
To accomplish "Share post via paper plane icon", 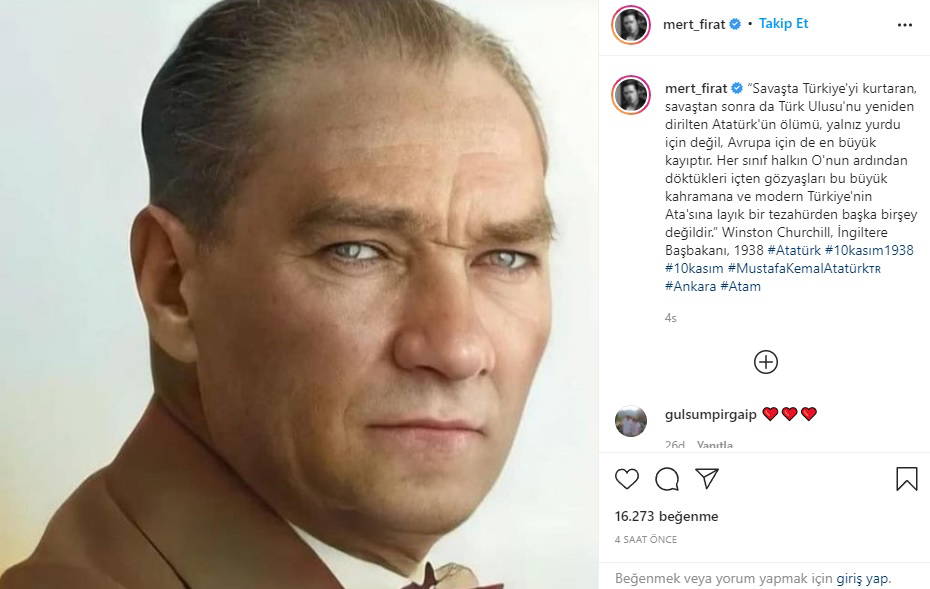I will [707, 479].
